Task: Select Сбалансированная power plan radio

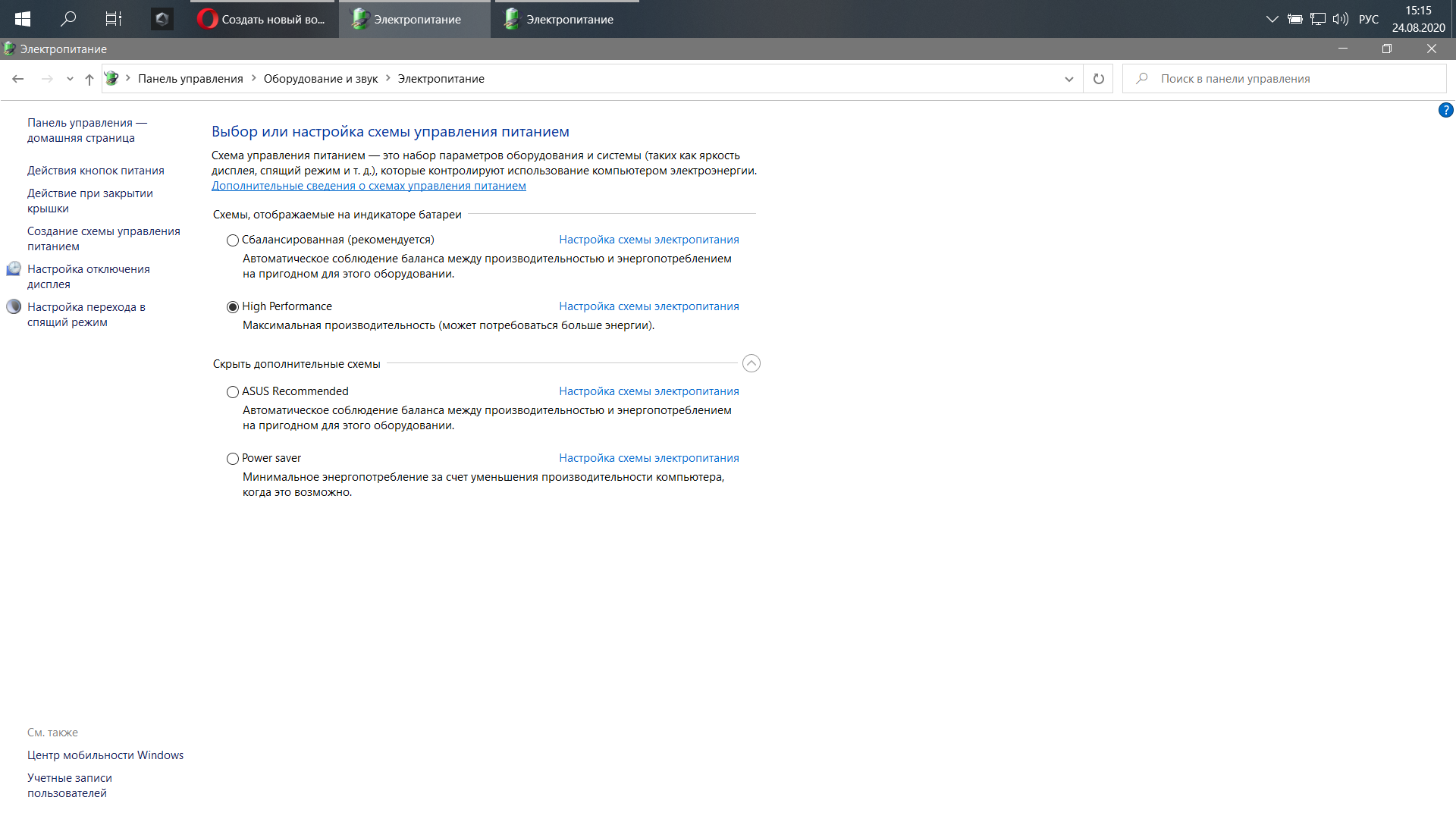Action: [233, 240]
